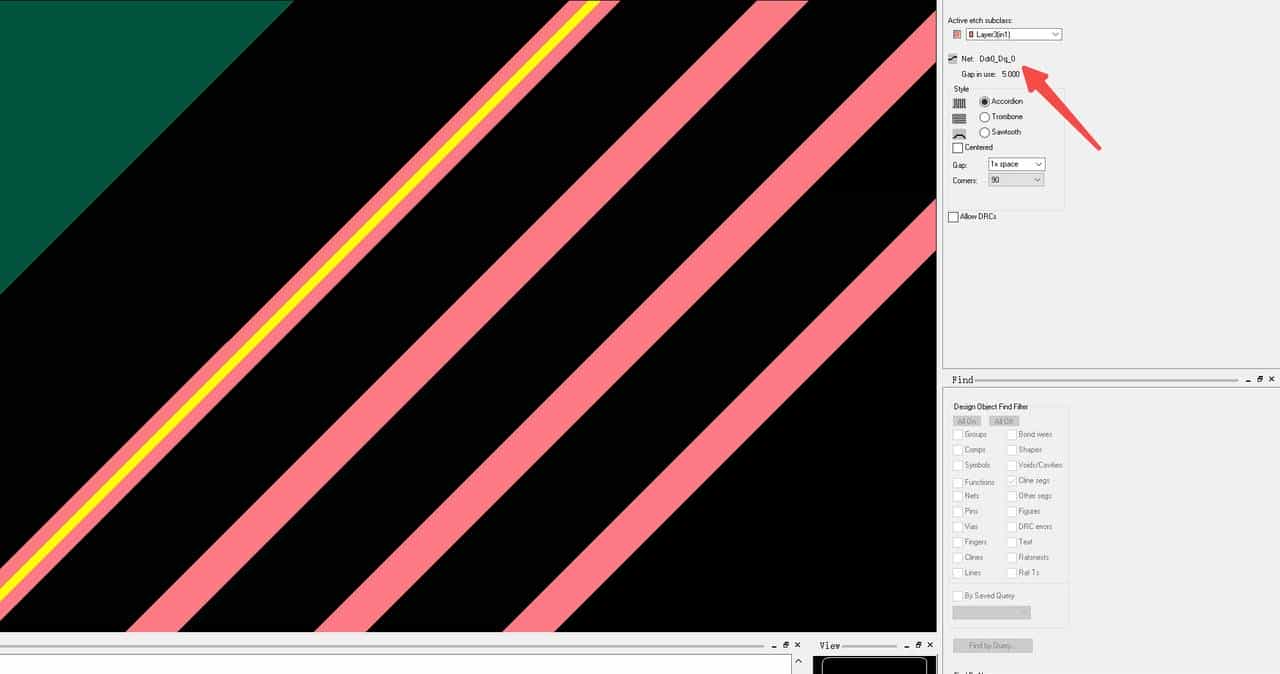Select the Sawtooth radio button
1280x674 pixels.
point(984,132)
